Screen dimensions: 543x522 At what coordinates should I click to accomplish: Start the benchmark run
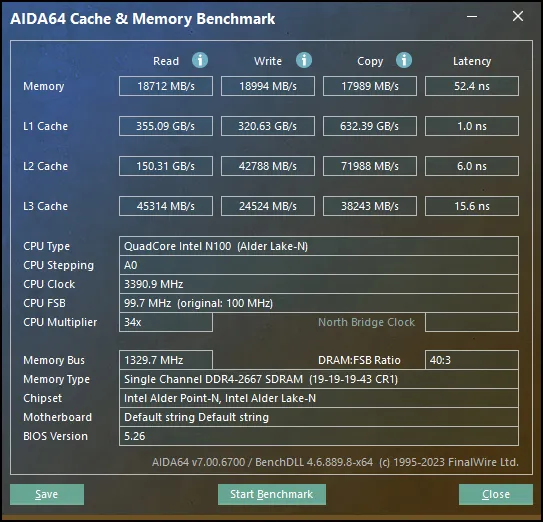[x=272, y=494]
